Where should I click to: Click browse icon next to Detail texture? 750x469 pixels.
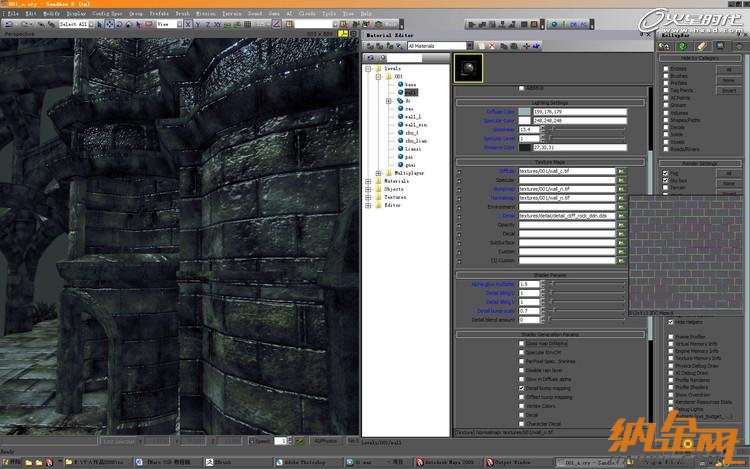point(620,216)
